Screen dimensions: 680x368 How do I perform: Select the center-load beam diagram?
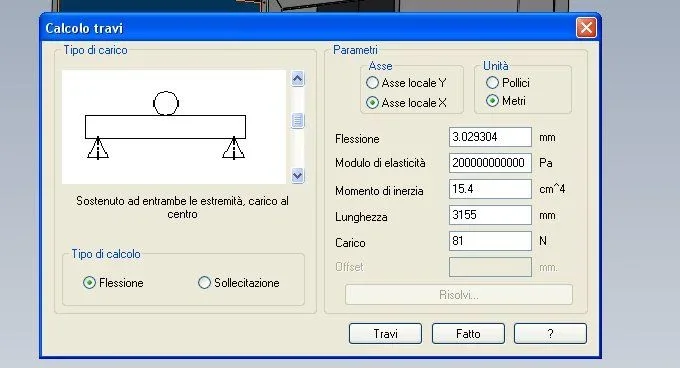174,127
